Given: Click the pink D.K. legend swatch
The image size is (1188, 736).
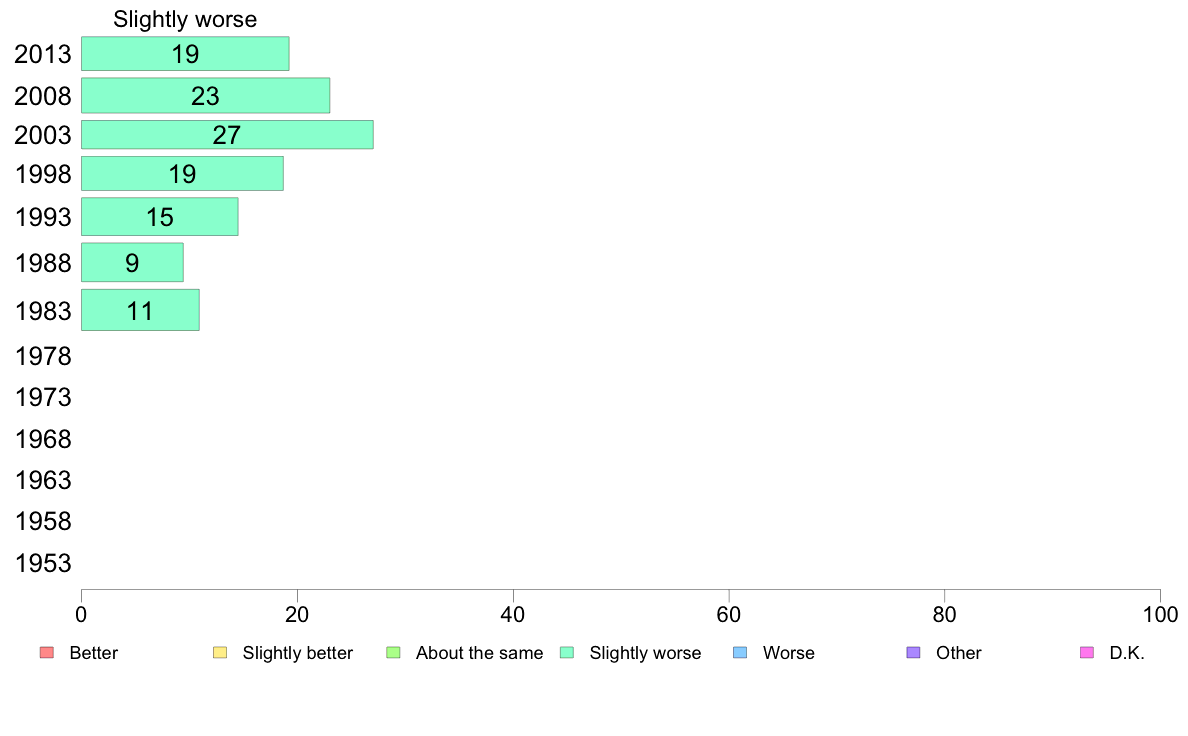Looking at the screenshot, I should [x=1087, y=653].
